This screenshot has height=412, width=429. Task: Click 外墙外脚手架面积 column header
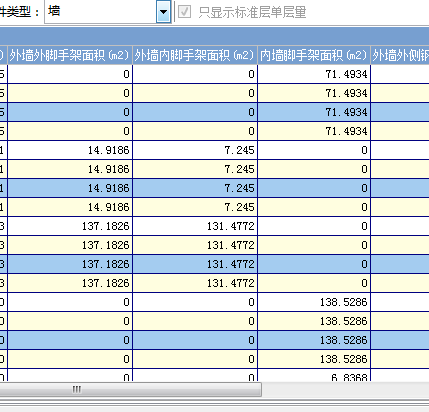point(70,55)
